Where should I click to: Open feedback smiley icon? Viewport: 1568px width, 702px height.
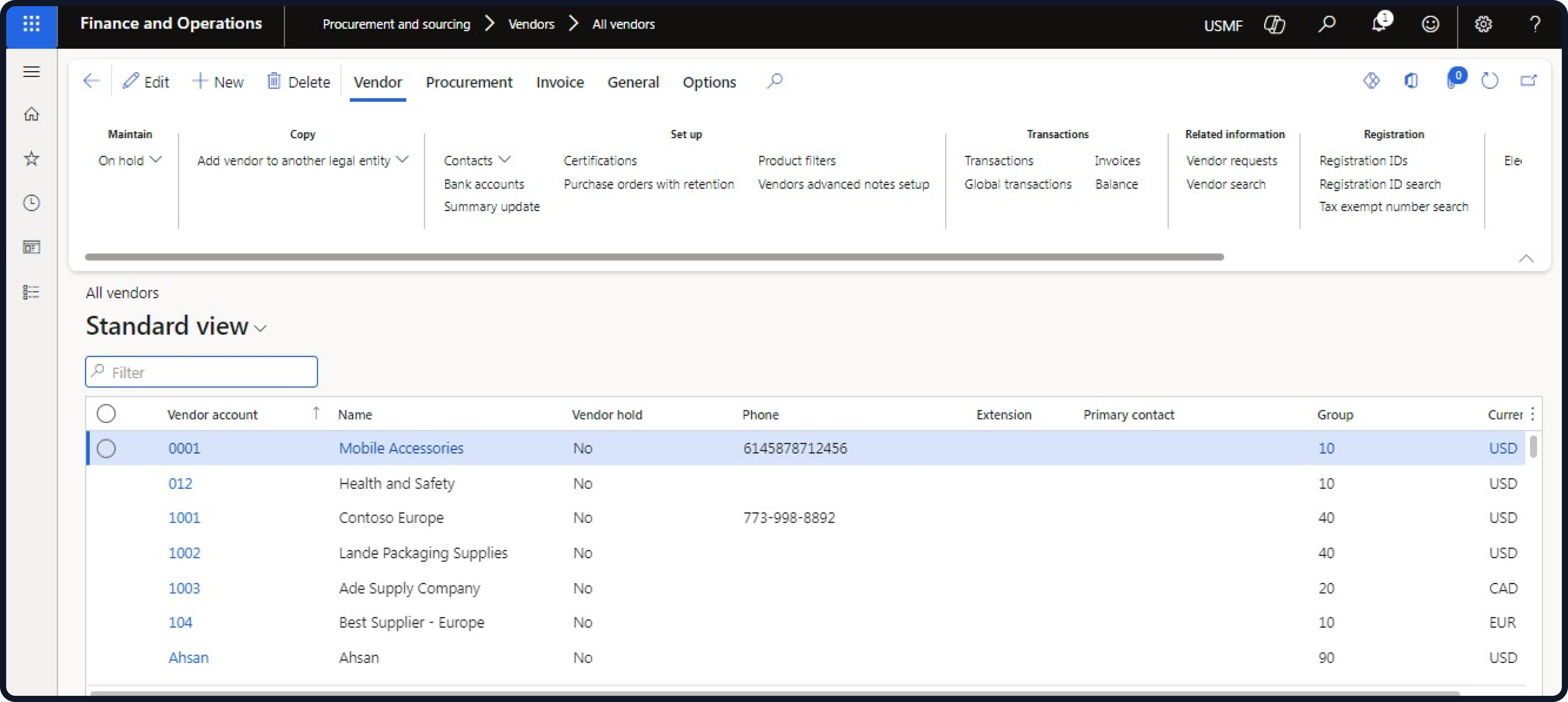[x=1430, y=24]
